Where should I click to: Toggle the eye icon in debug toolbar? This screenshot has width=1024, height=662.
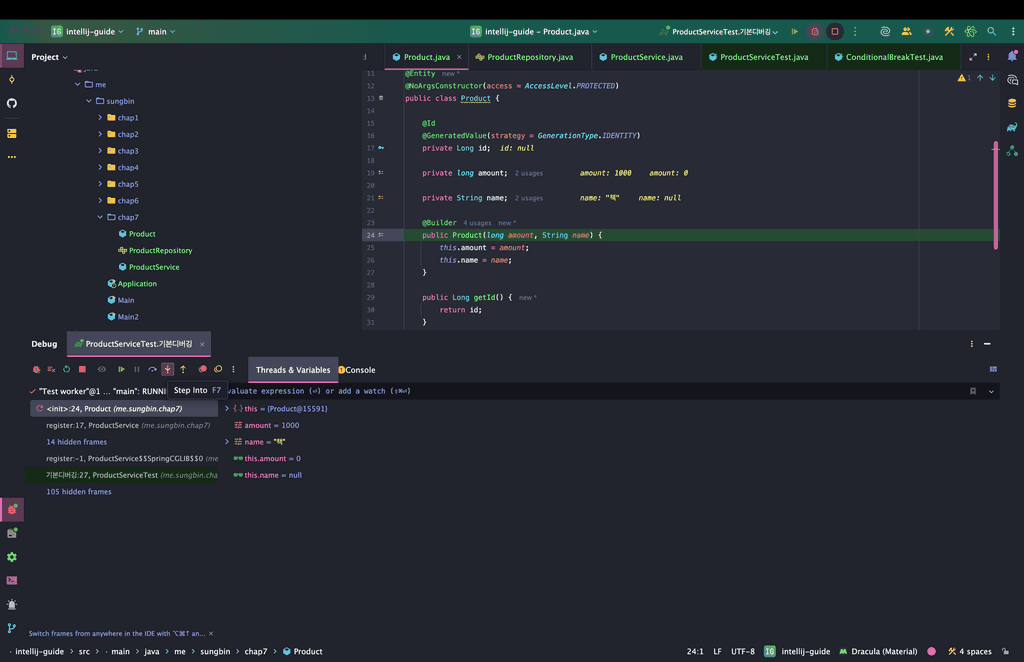point(101,369)
